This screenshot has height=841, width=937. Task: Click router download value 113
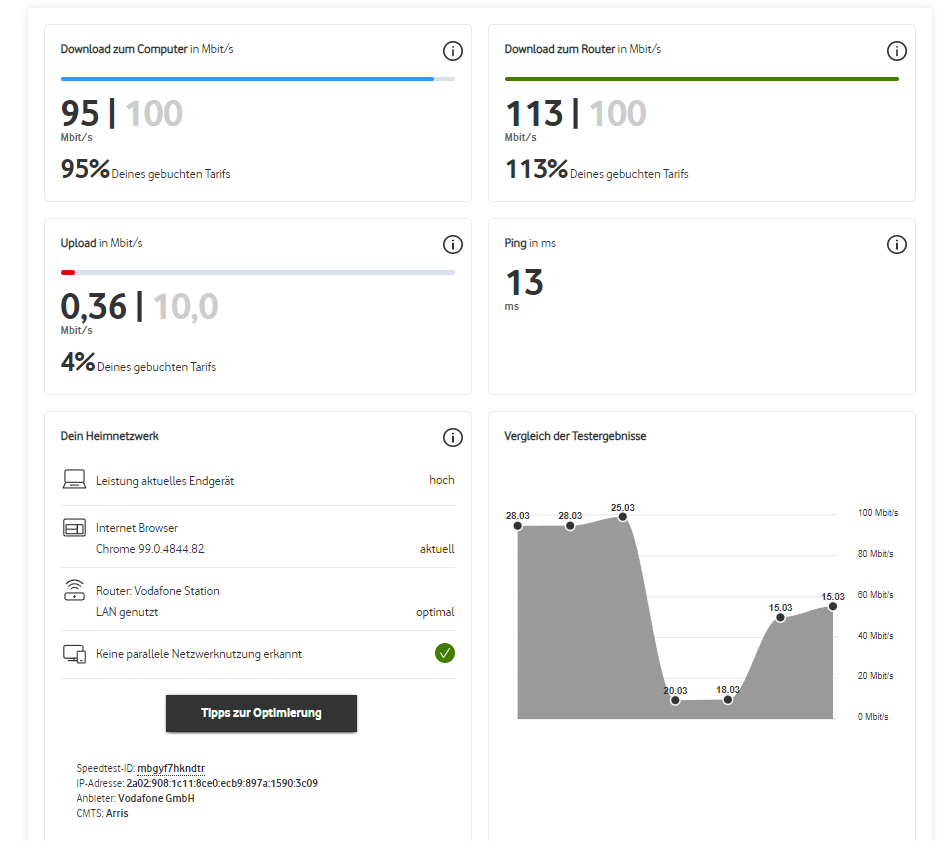tap(534, 114)
